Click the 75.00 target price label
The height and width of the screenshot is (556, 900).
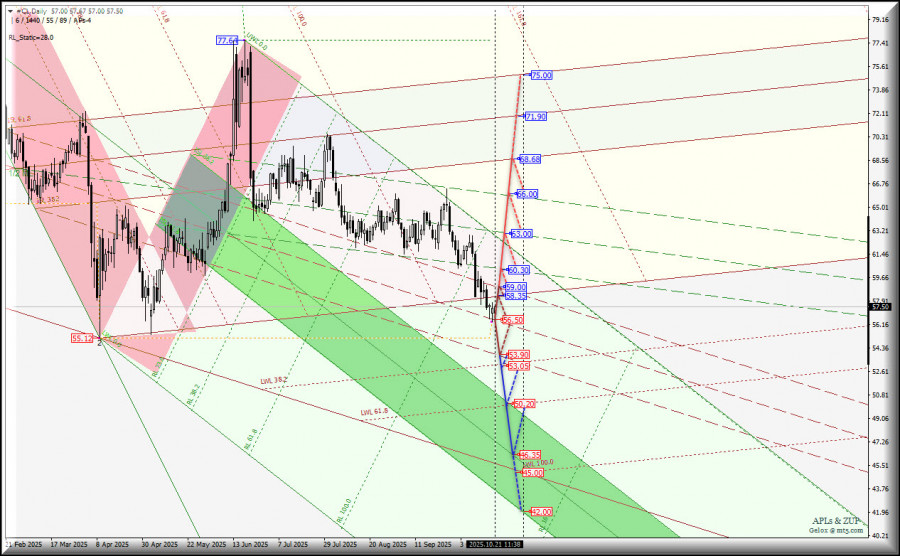[x=541, y=75]
